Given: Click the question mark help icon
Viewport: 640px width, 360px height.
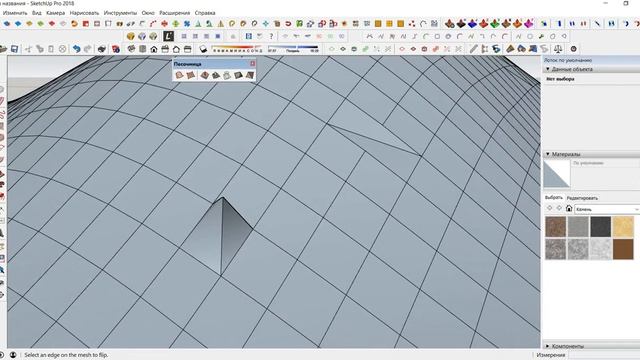Looking at the screenshot, I should pyautogui.click(x=271, y=36).
